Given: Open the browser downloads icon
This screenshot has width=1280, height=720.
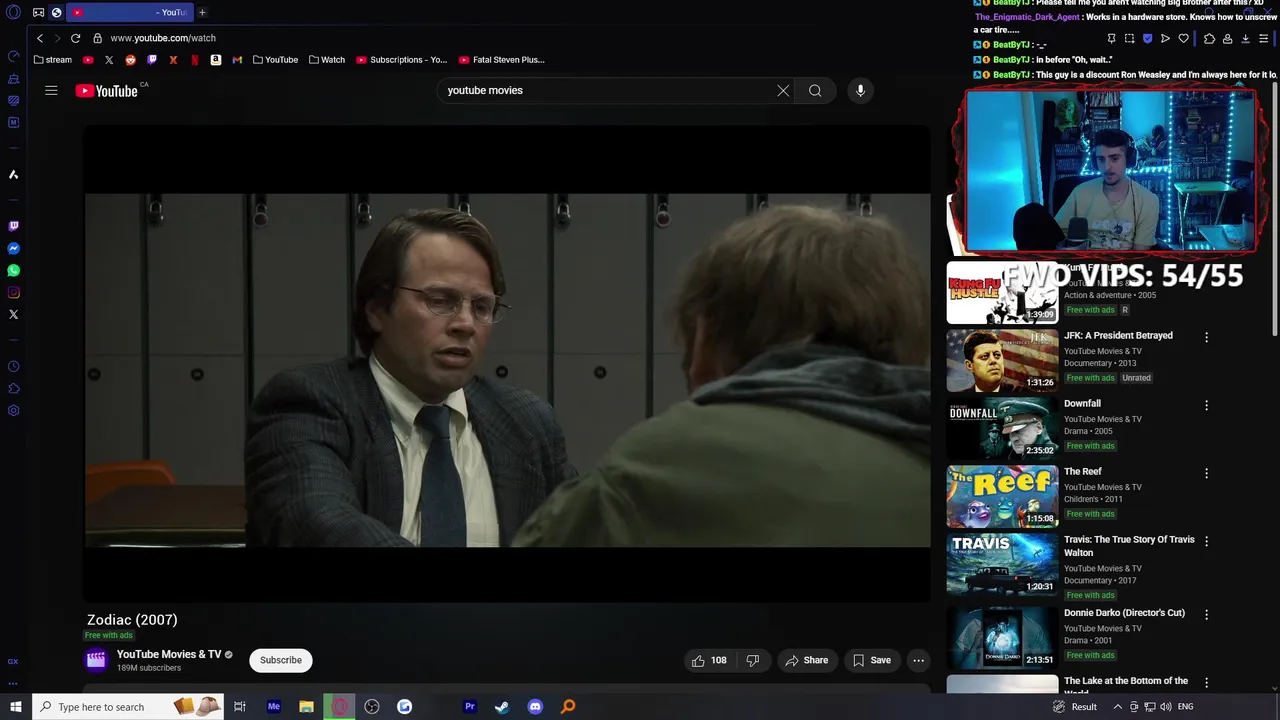Looking at the screenshot, I should (1245, 38).
